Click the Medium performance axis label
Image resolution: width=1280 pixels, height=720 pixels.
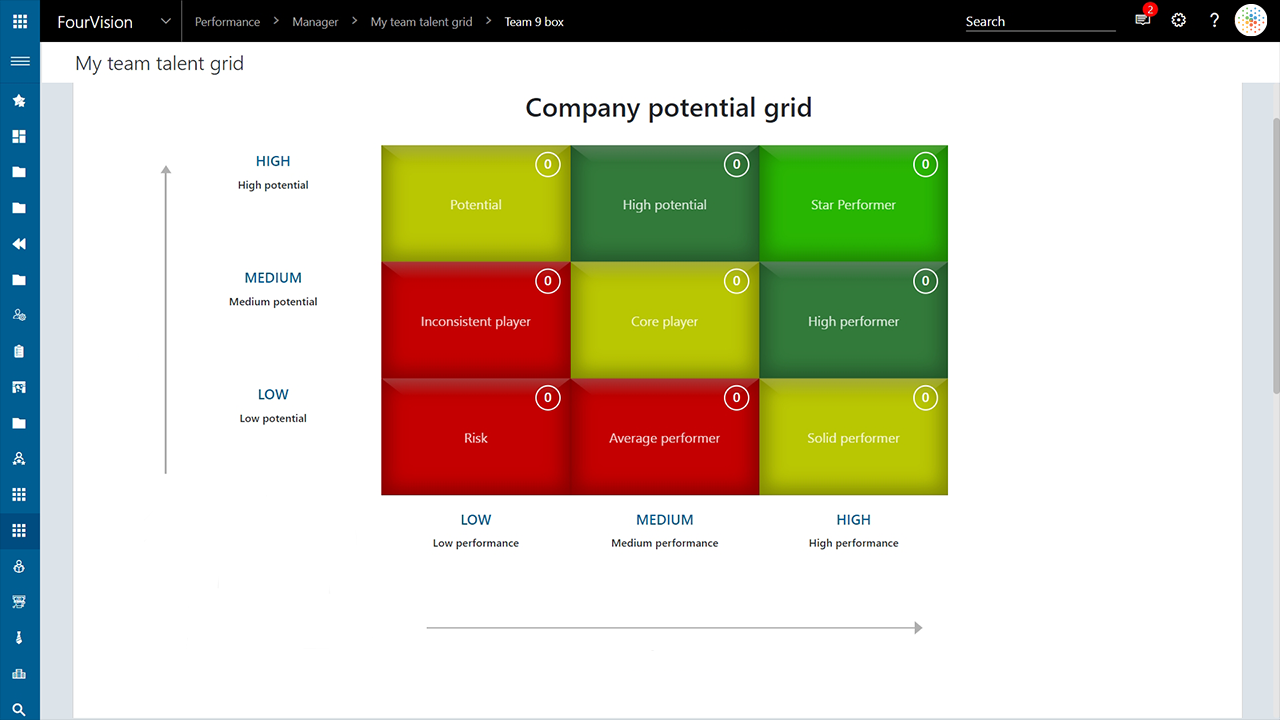[x=665, y=543]
